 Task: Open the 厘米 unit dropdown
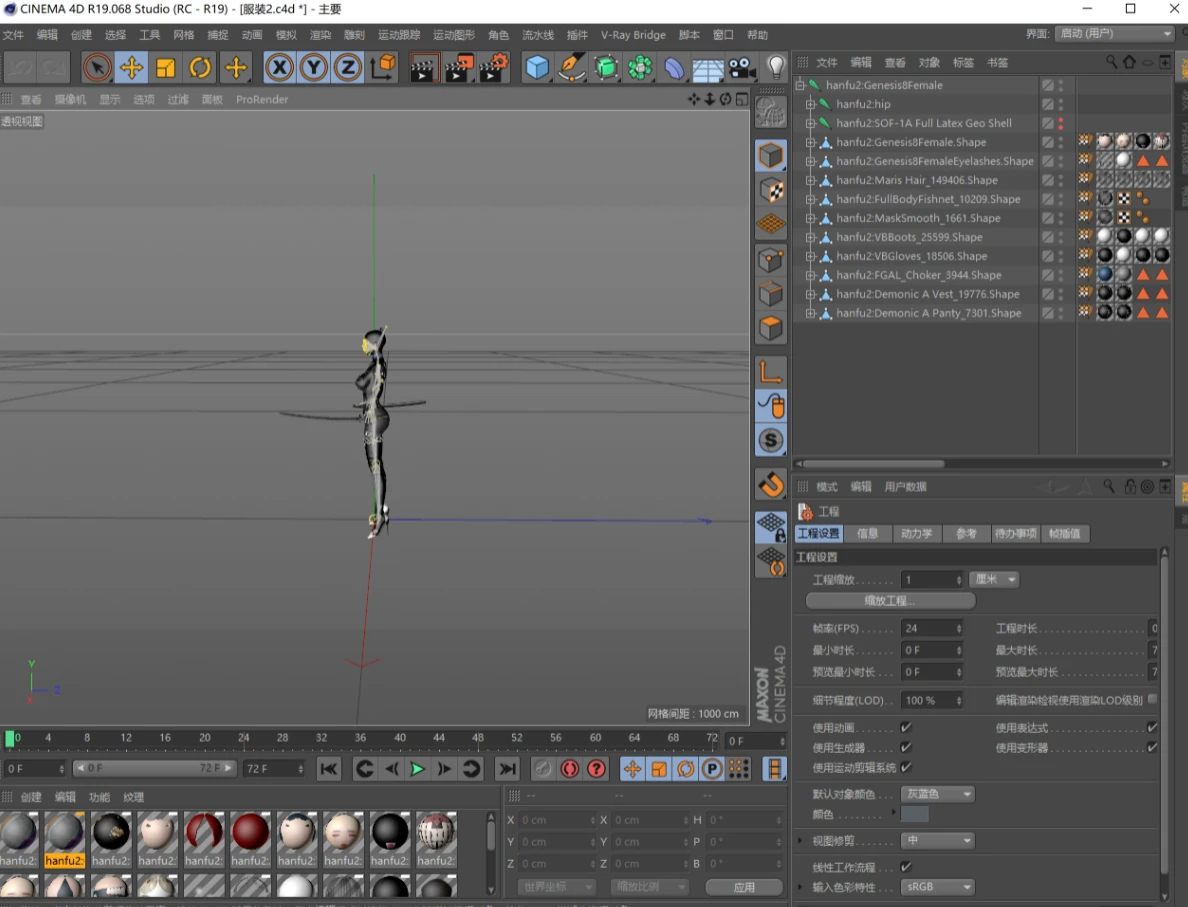point(995,580)
